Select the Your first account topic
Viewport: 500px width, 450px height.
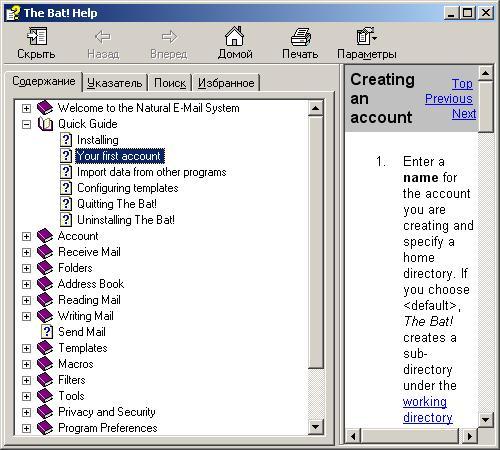(x=119, y=156)
